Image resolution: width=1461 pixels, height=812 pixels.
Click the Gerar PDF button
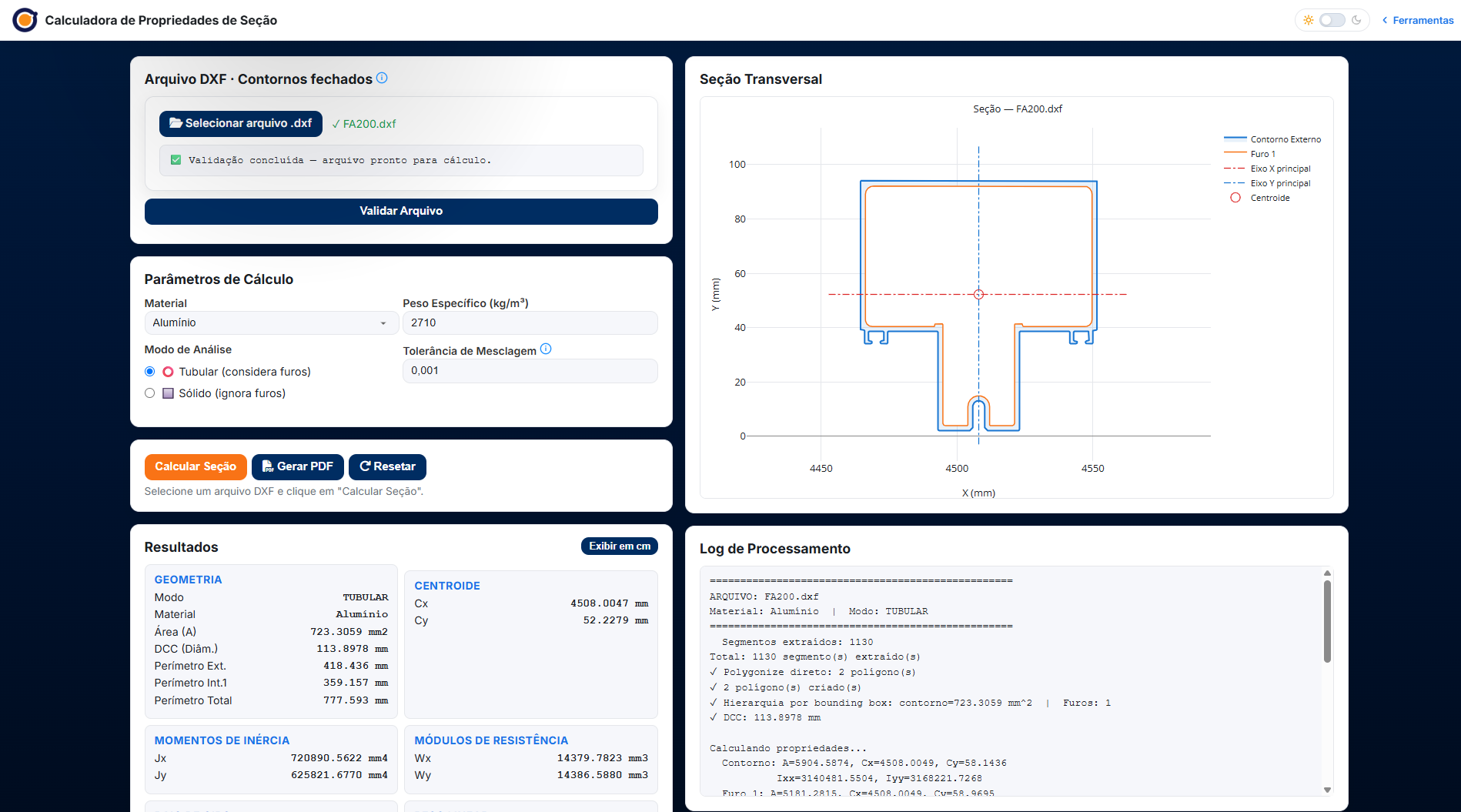pyautogui.click(x=298, y=466)
